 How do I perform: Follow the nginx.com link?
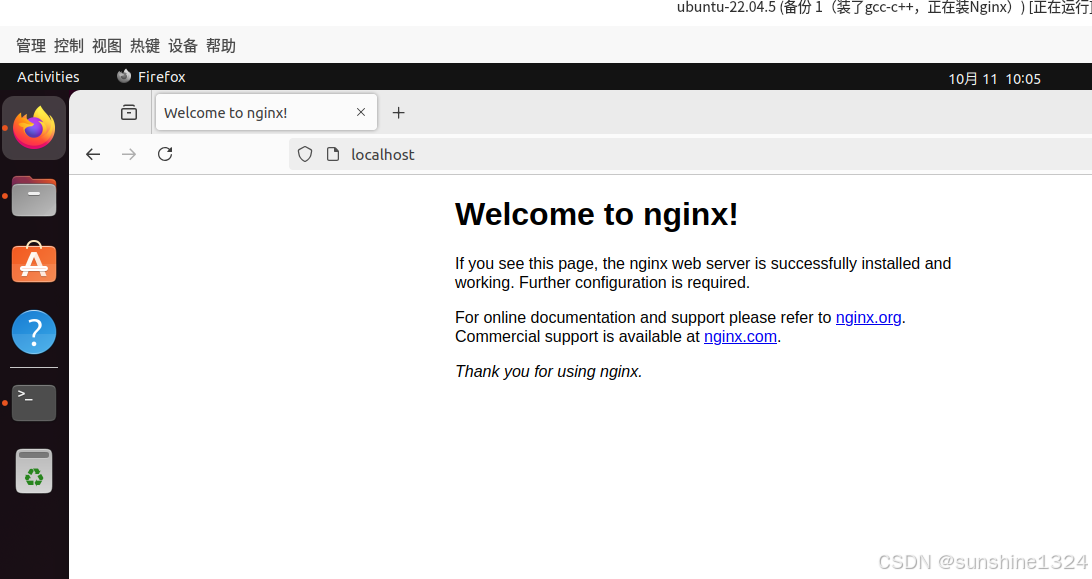[740, 337]
